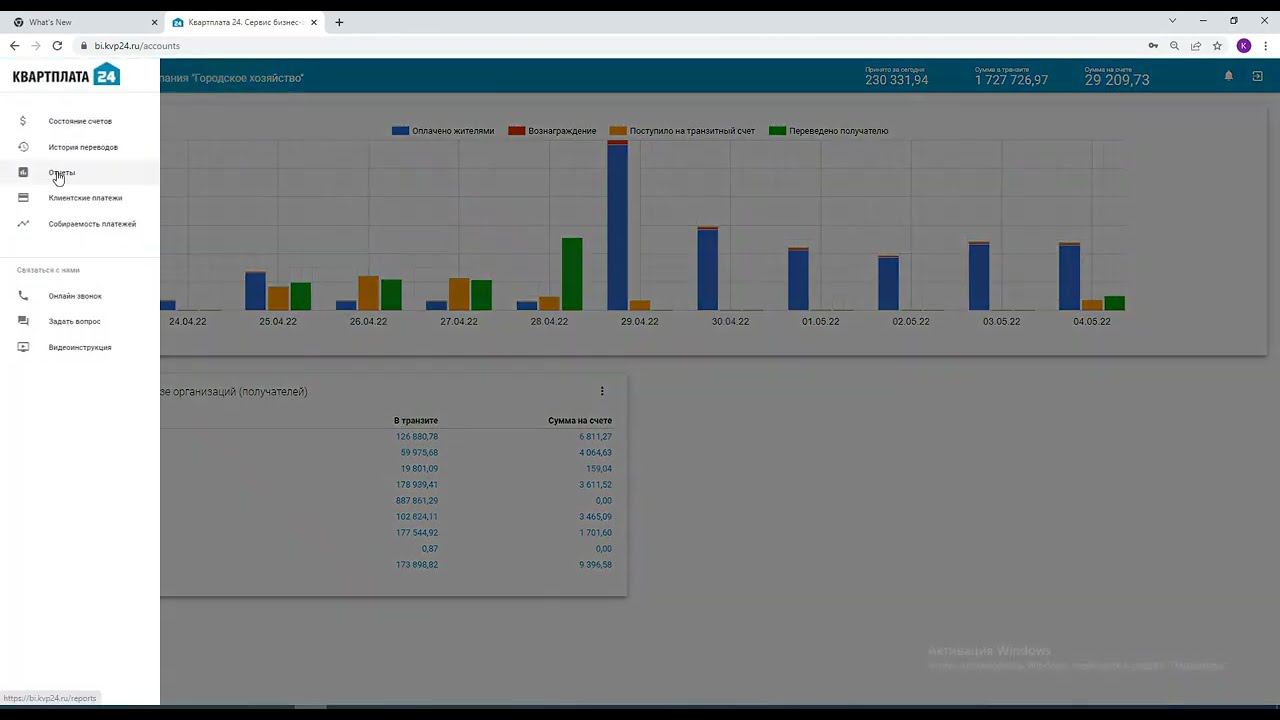Screen dimensions: 1280x720
Task: Click the history clock icon
Action: (23, 147)
